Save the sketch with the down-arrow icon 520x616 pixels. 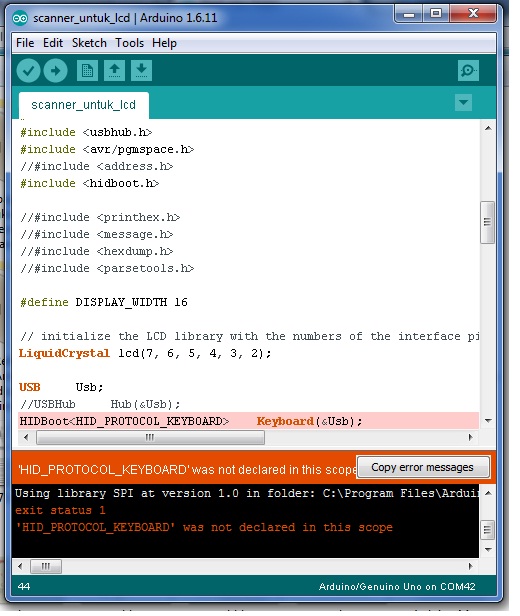[x=141, y=71]
